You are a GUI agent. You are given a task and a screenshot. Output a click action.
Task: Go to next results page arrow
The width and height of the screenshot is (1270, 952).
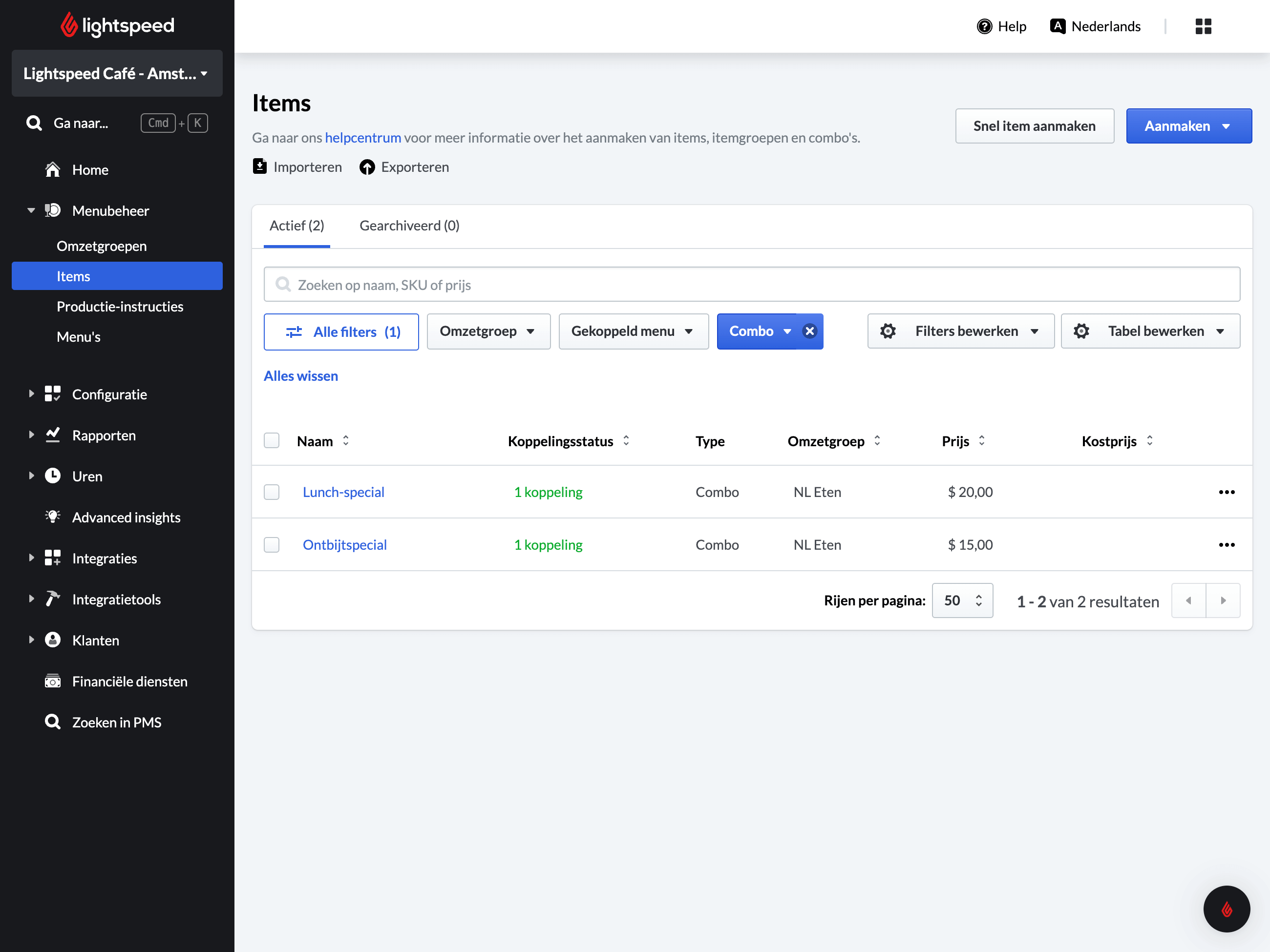tap(1224, 600)
